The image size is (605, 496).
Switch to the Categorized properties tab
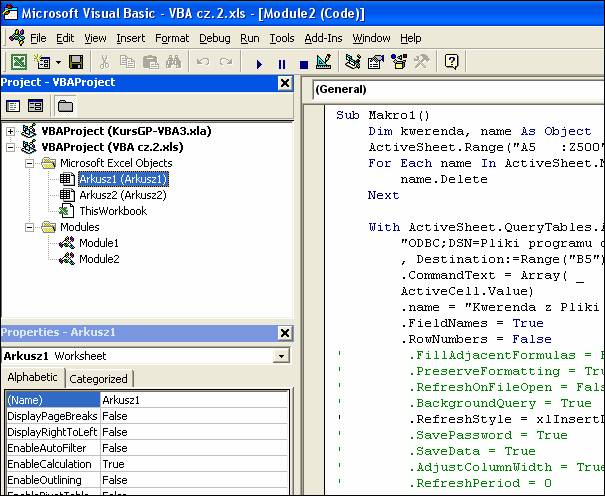click(x=98, y=379)
